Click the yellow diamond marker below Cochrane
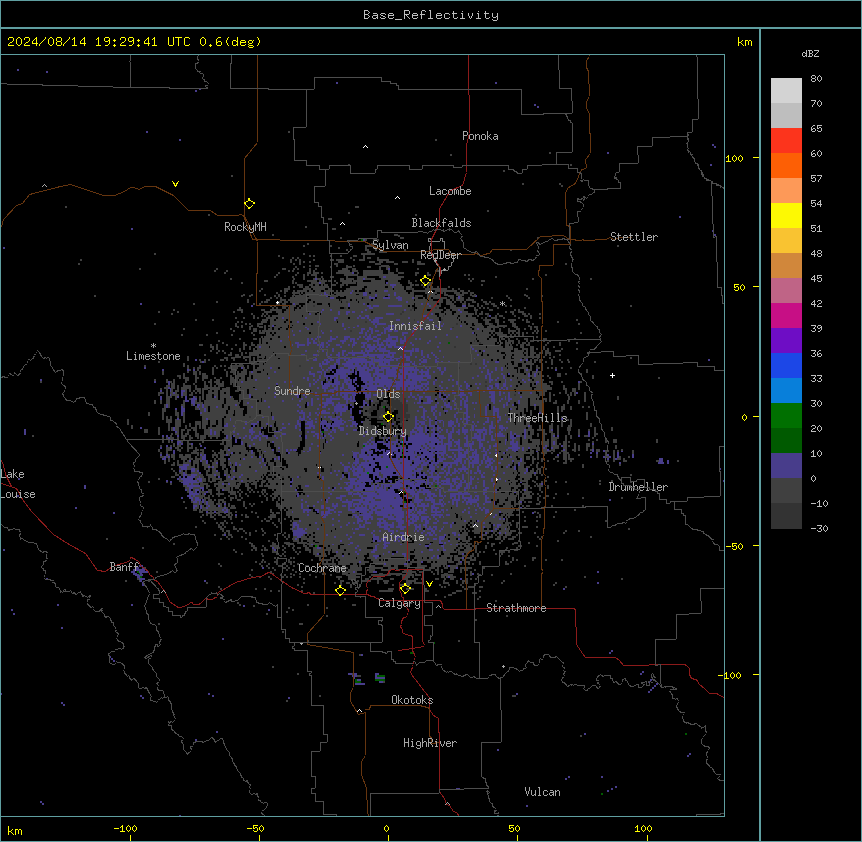862x842 pixels. tap(340, 590)
